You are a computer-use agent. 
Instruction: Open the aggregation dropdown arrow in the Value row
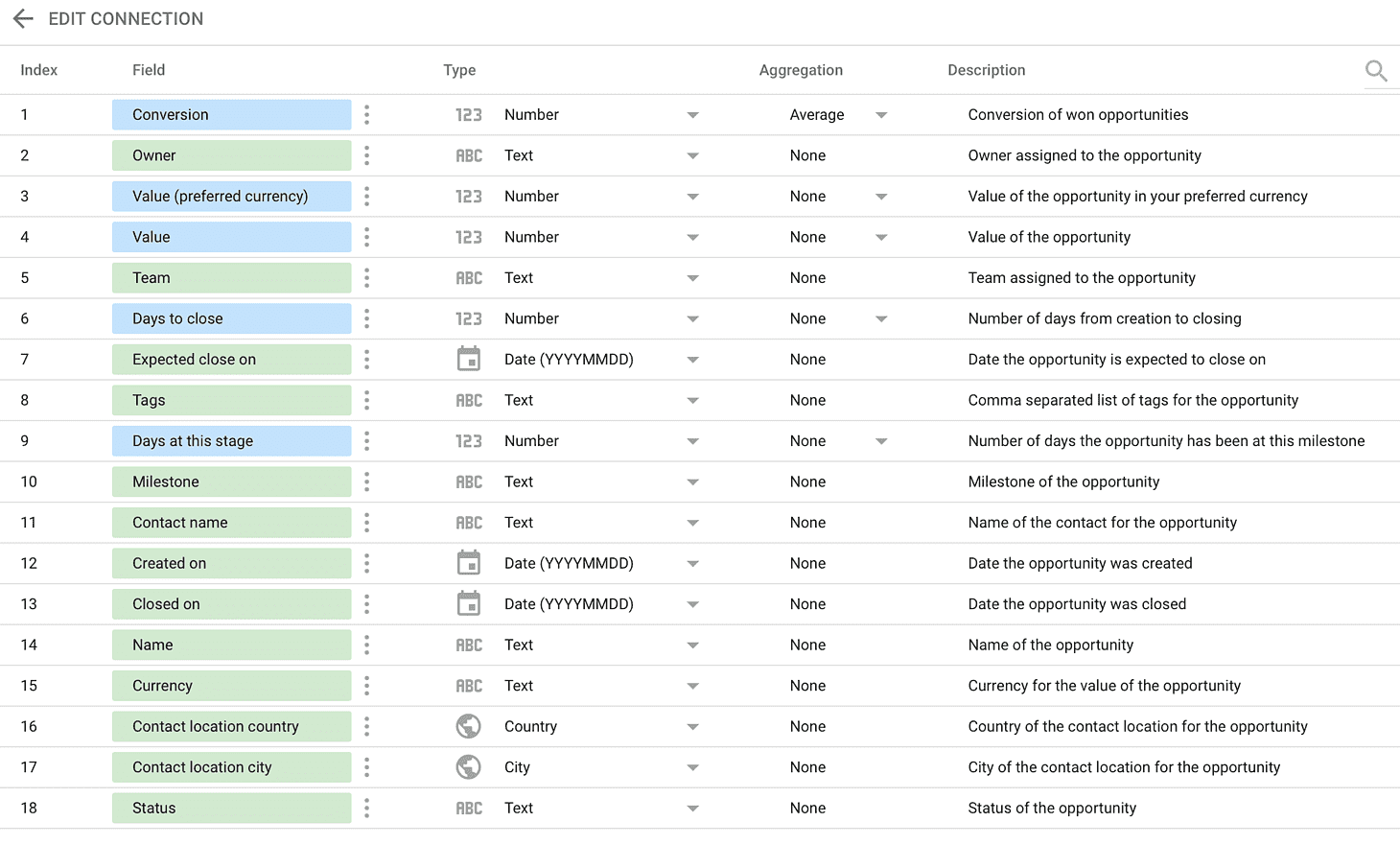click(881, 238)
